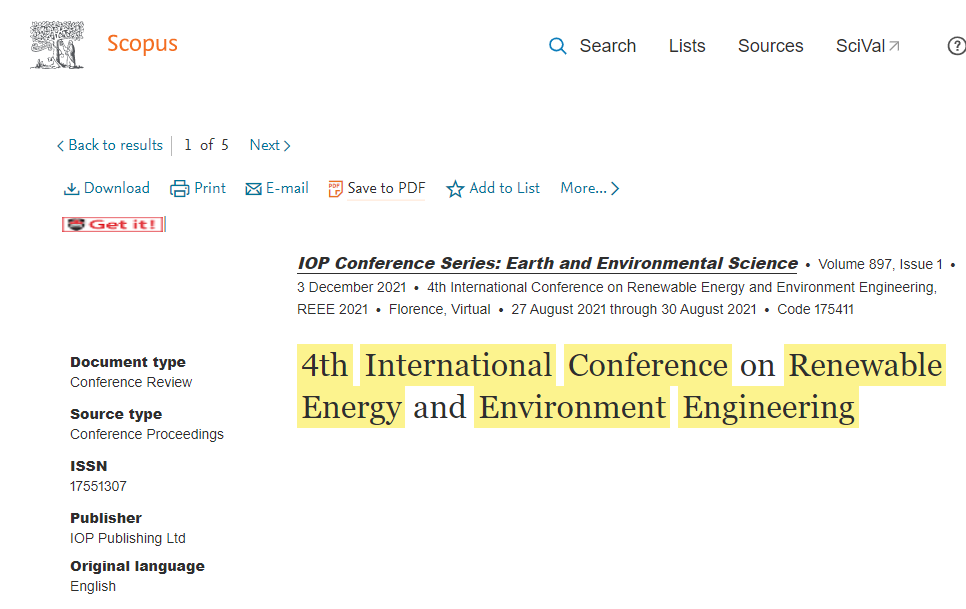This screenshot has width=966, height=609.
Task: Open the Lists menu item
Action: pyautogui.click(x=687, y=46)
